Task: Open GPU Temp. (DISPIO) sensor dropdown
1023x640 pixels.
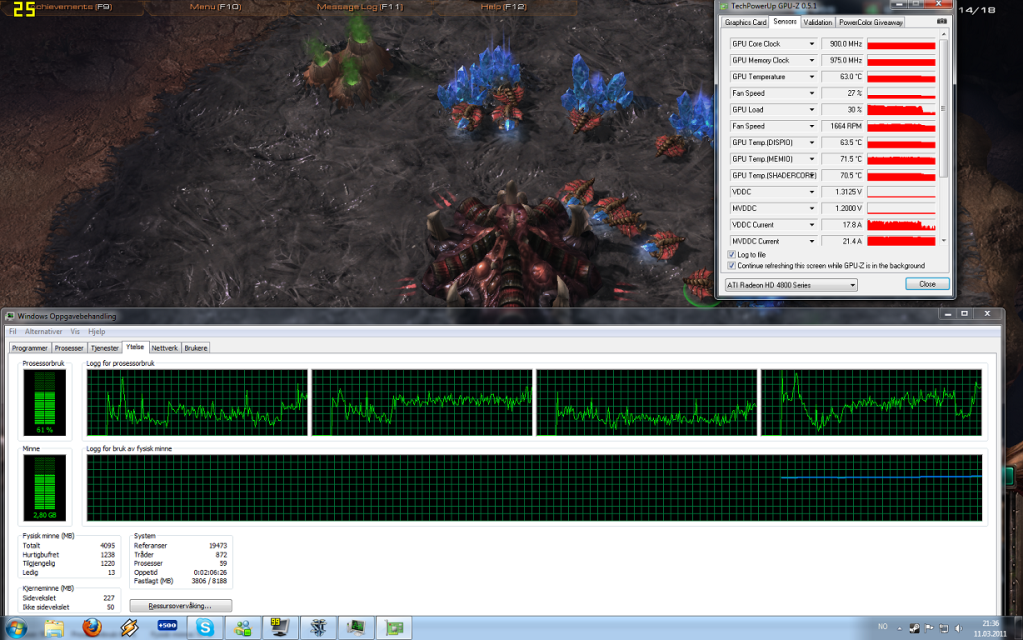Action: [x=812, y=142]
